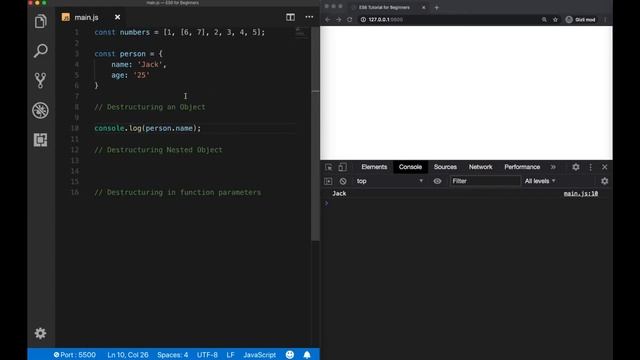Close the DevTools panel
Viewport: 640px width, 360px height.
(x=604, y=167)
